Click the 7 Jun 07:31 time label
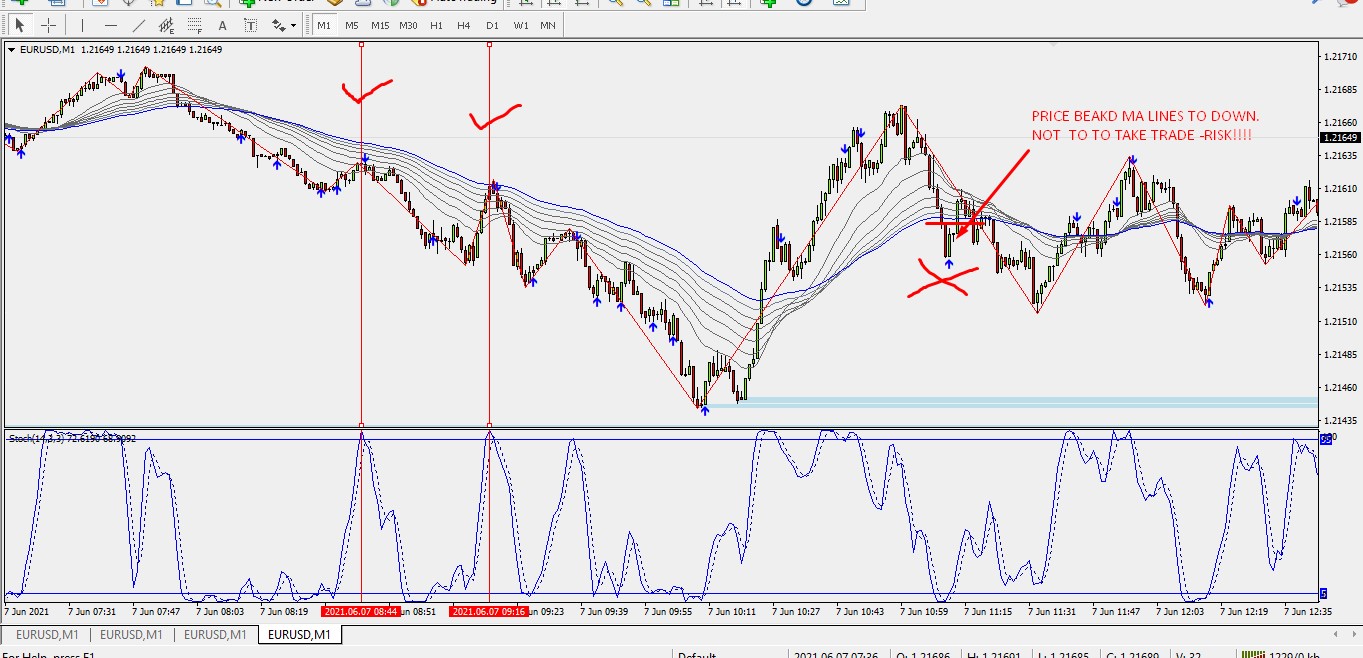Viewport: 1363px width, 658px height. tap(91, 610)
